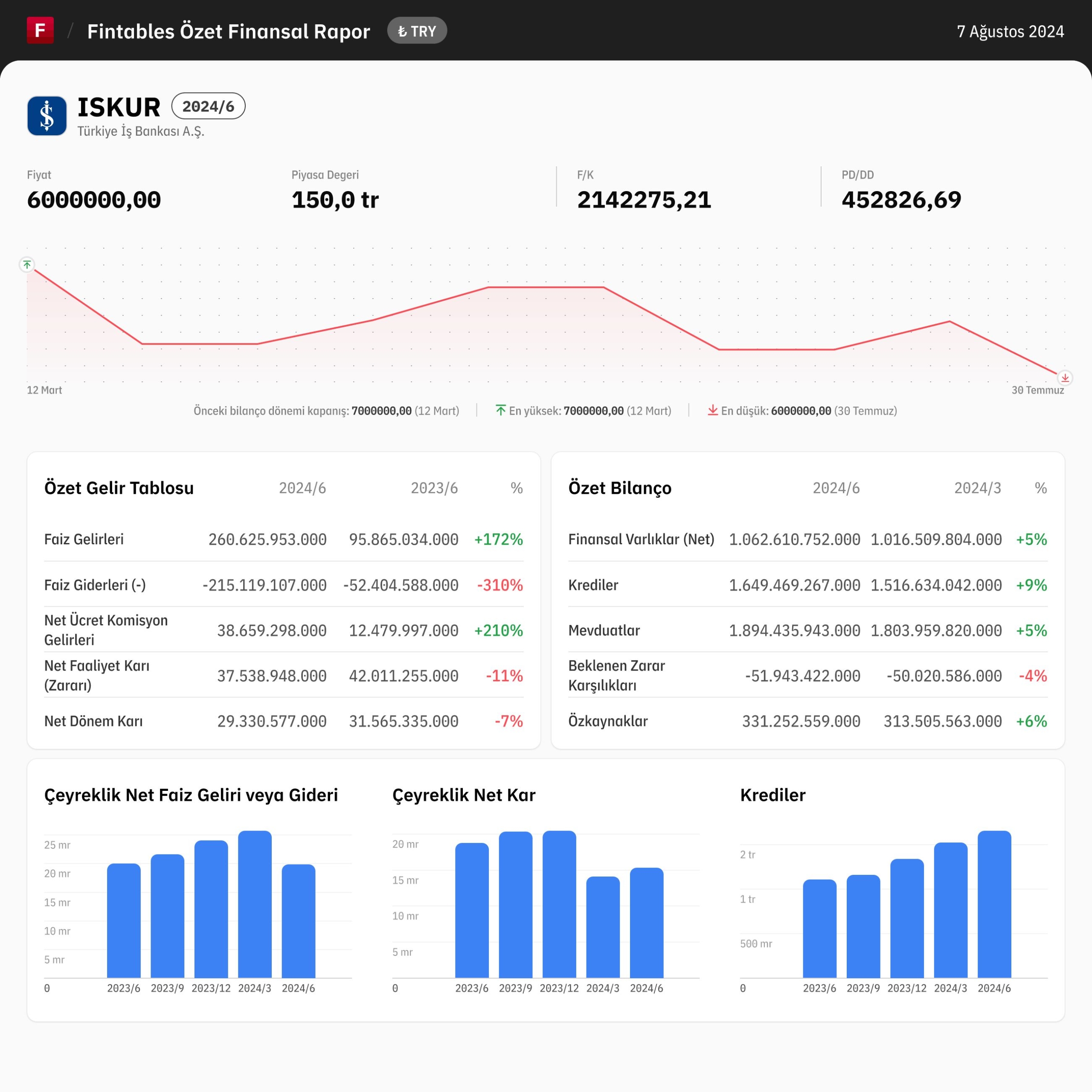Image resolution: width=1092 pixels, height=1092 pixels.
Task: Click the 2023/6 column header in income table
Action: pos(434,488)
